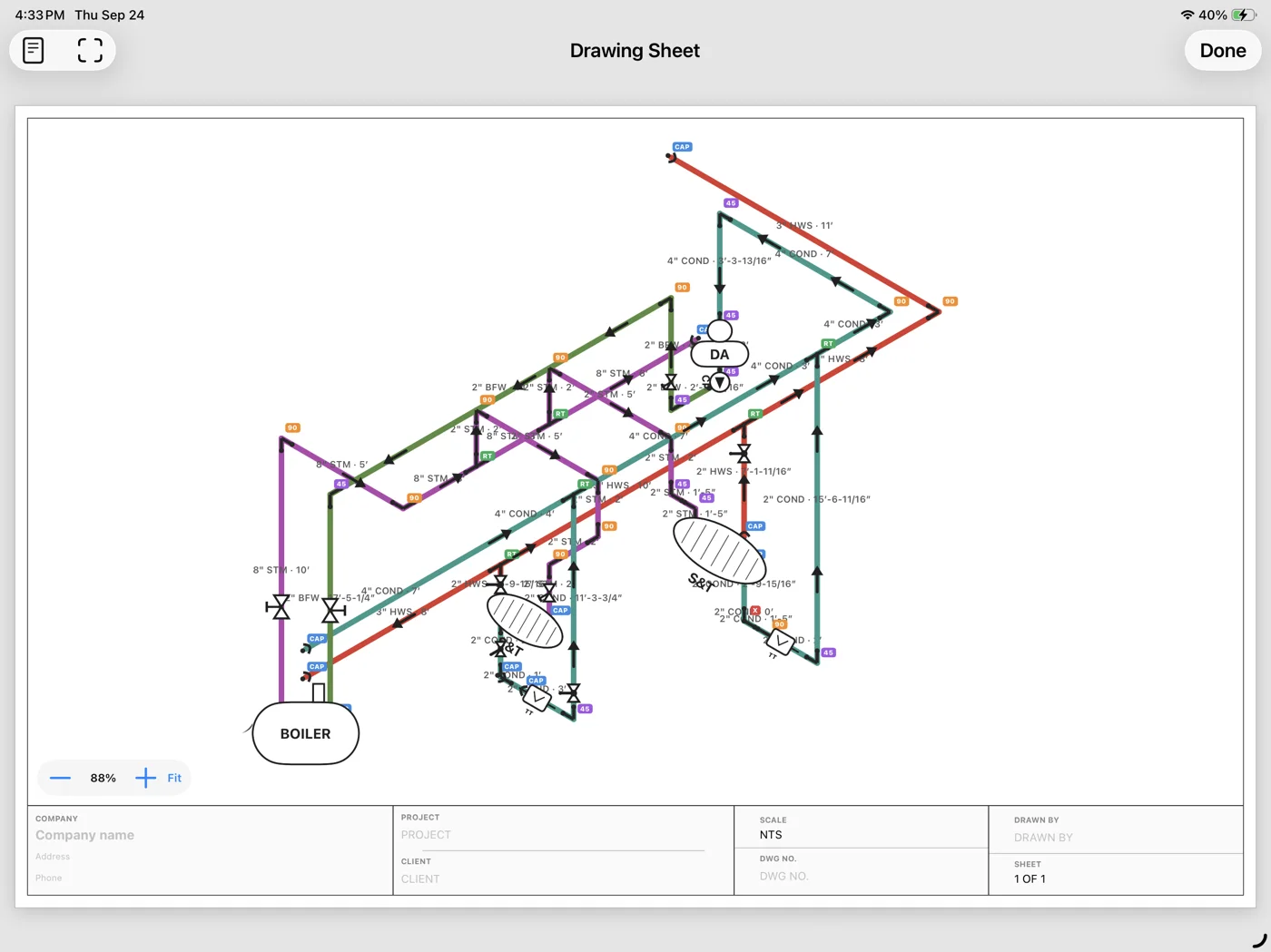Image resolution: width=1271 pixels, height=952 pixels.
Task: Tap the 4:33 PM clock in status bar
Action: pyautogui.click(x=40, y=15)
